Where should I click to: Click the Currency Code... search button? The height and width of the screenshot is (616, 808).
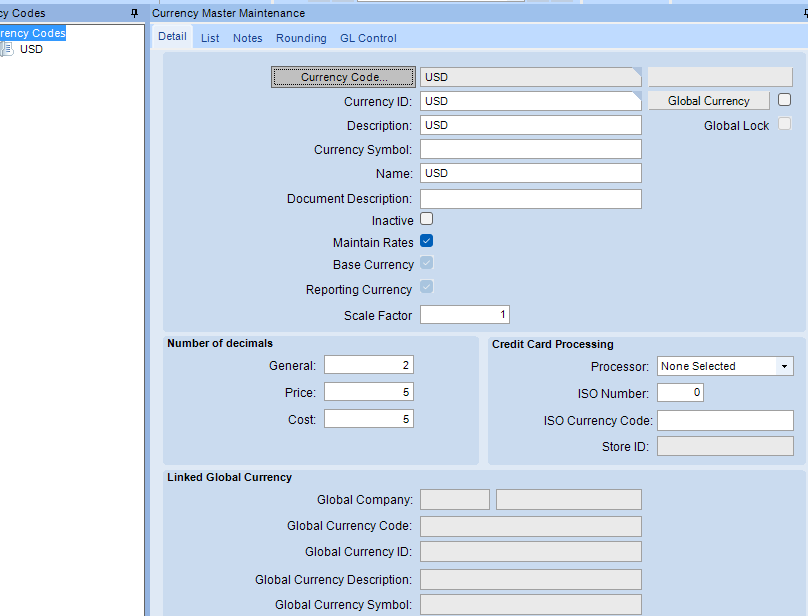[x=343, y=77]
